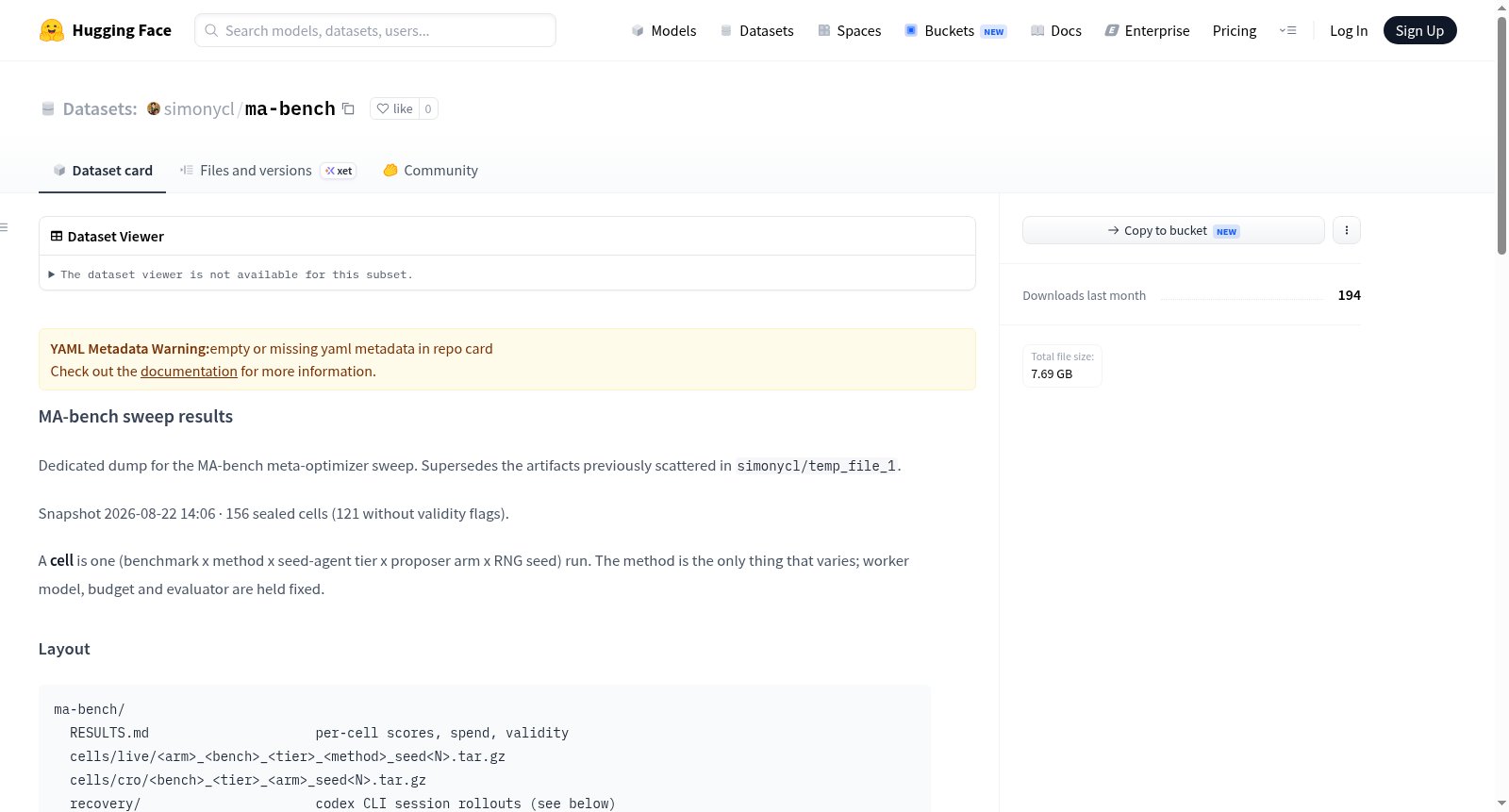
Task: Open the Models page
Action: tap(664, 30)
